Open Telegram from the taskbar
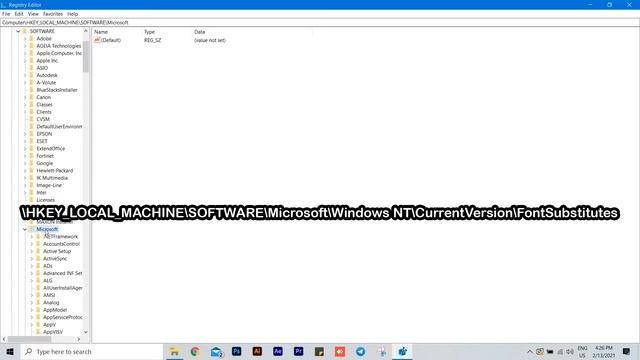Image resolution: width=640 pixels, height=360 pixels. pyautogui.click(x=360, y=351)
